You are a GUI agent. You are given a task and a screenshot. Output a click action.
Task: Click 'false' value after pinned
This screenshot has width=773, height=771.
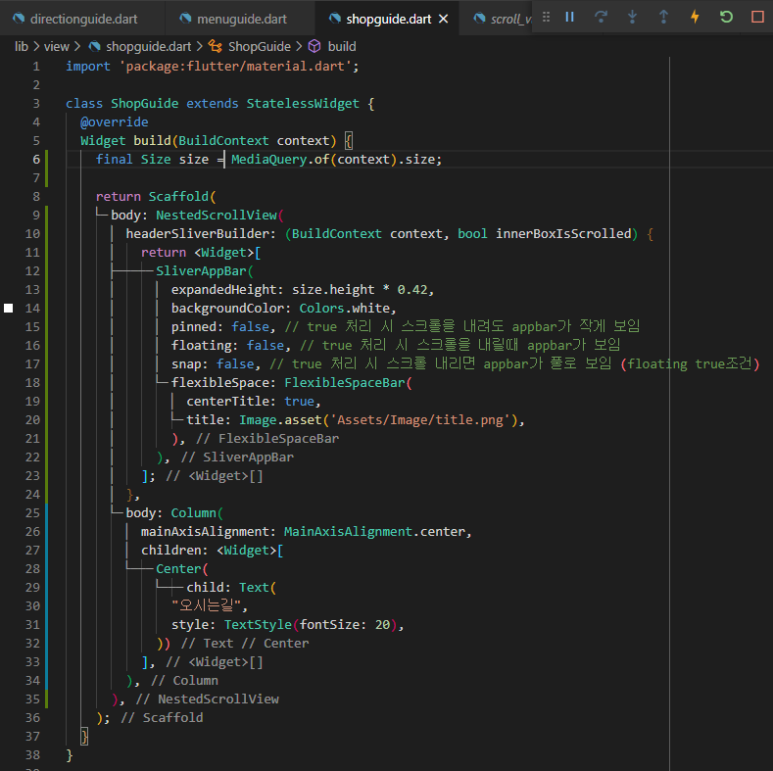250,327
